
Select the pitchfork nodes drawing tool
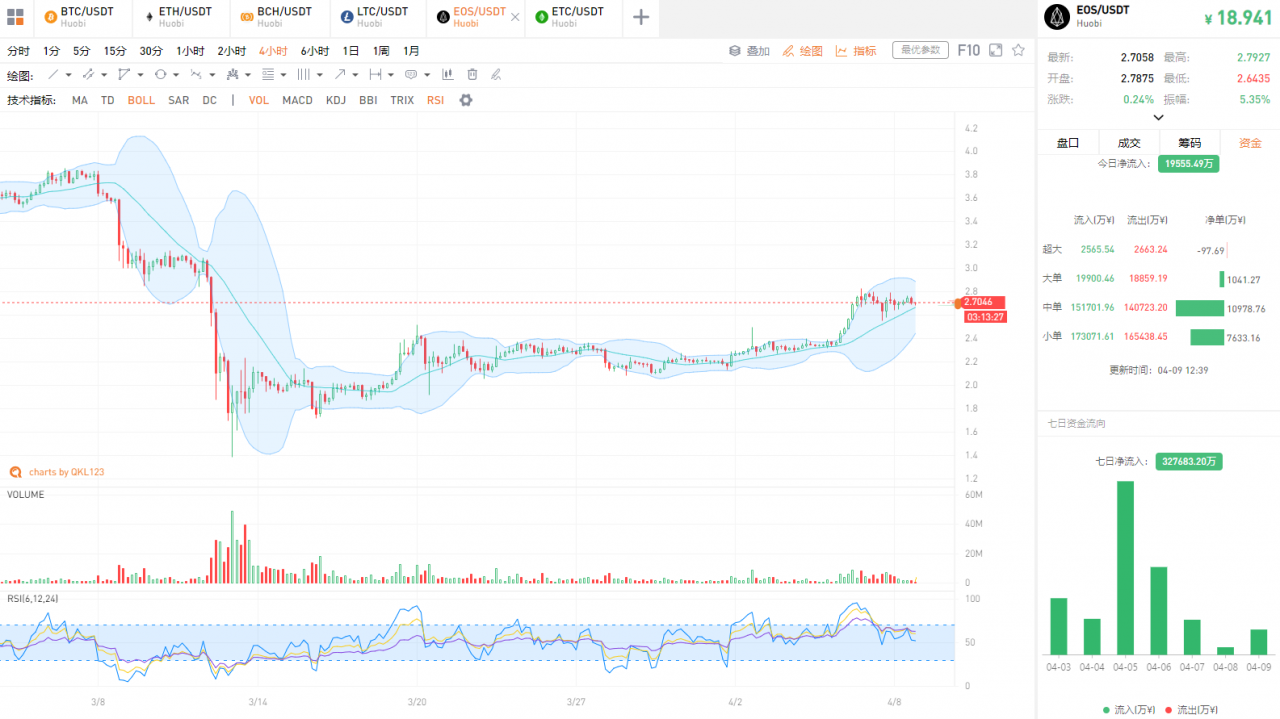pyautogui.click(x=233, y=74)
